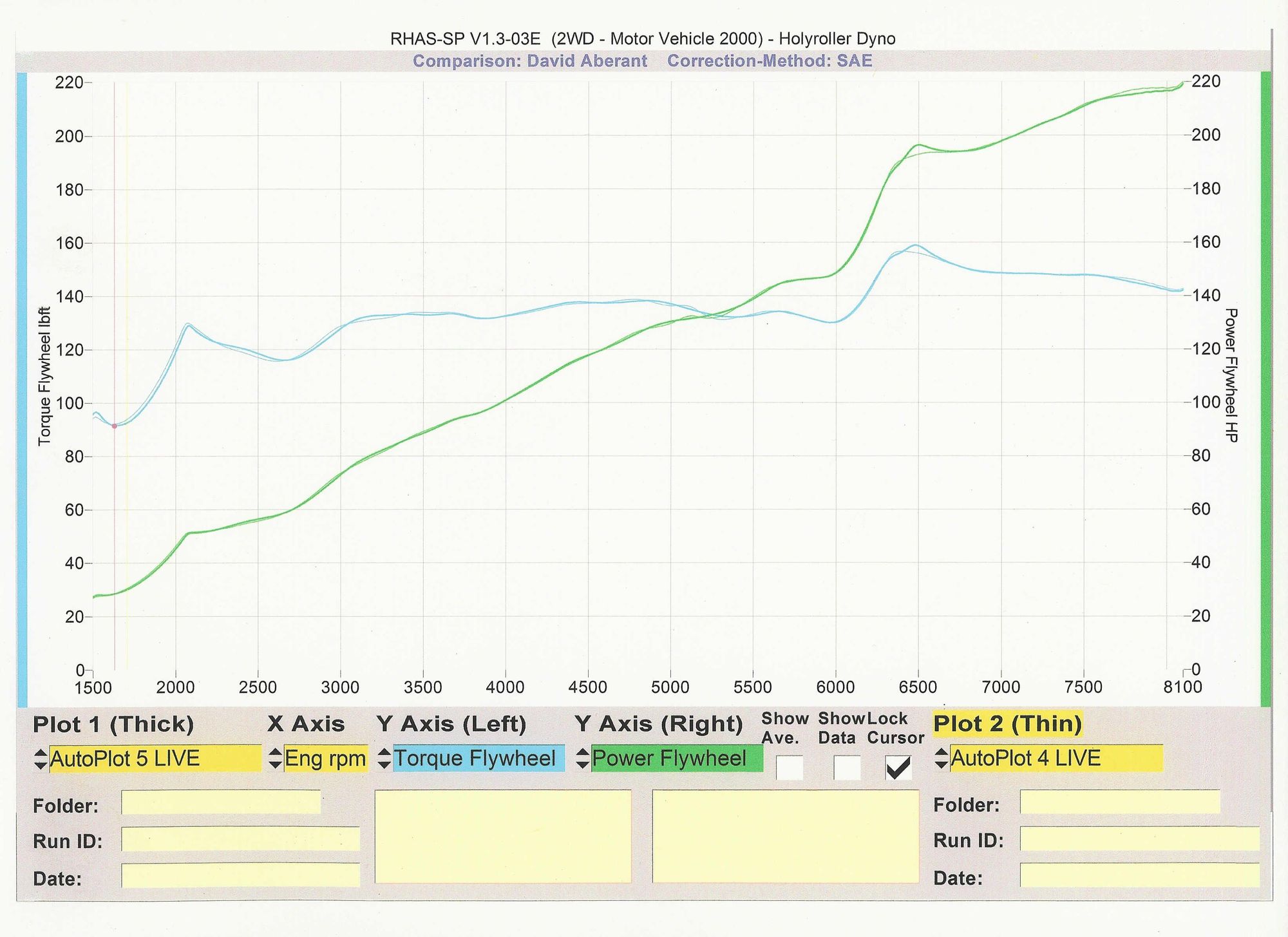Open the AutoPlot 5 LIVE selector
The width and height of the screenshot is (1288, 937).
[x=155, y=759]
